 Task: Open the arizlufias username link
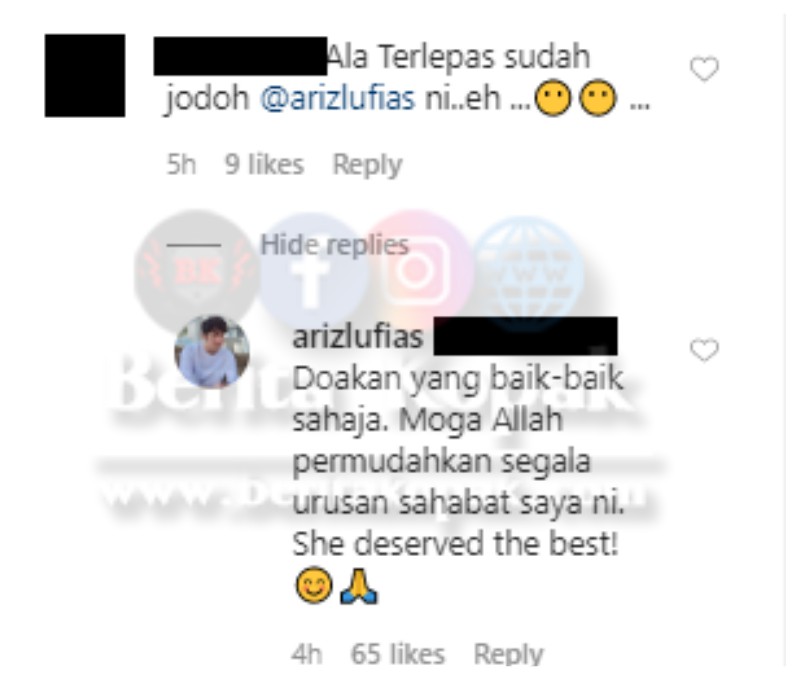[358, 337]
